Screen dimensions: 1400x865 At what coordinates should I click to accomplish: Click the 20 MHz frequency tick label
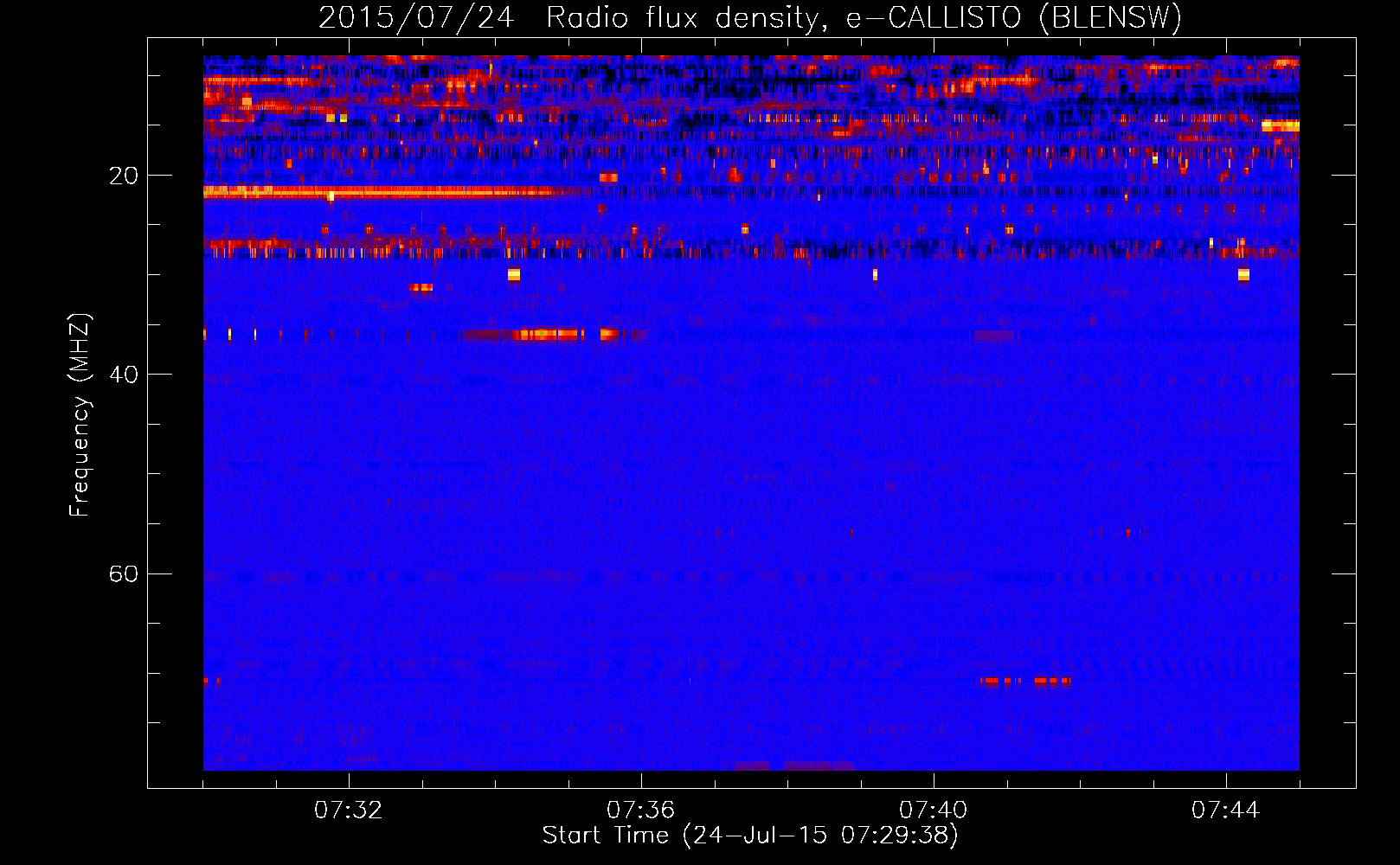(x=123, y=176)
